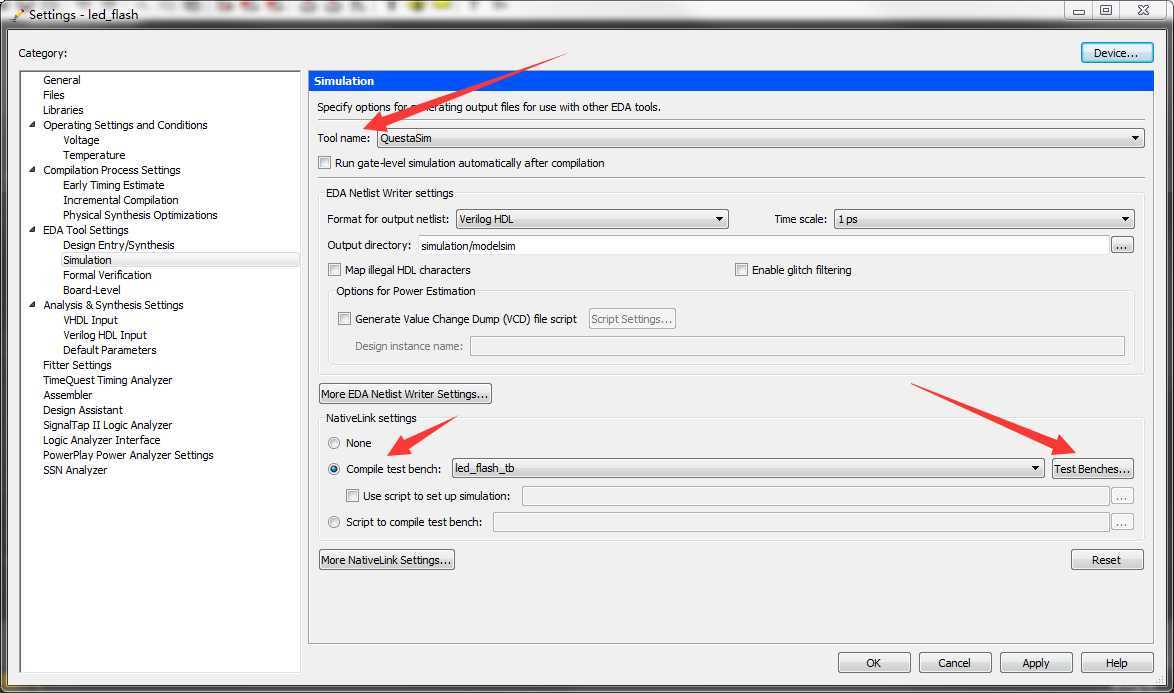Open Early Timing Estimate settings

click(x=113, y=185)
